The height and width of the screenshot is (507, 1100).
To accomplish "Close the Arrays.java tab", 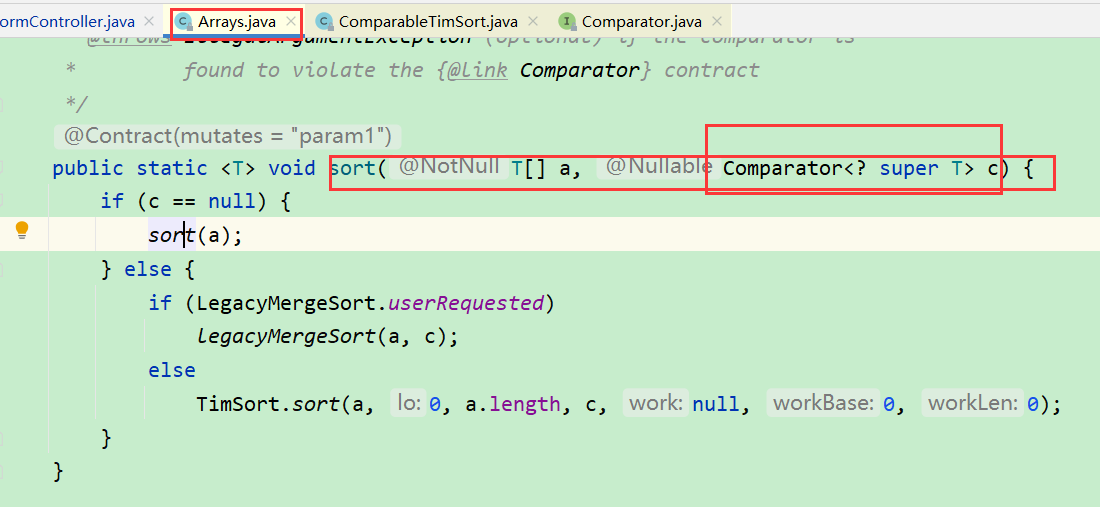I will point(291,22).
